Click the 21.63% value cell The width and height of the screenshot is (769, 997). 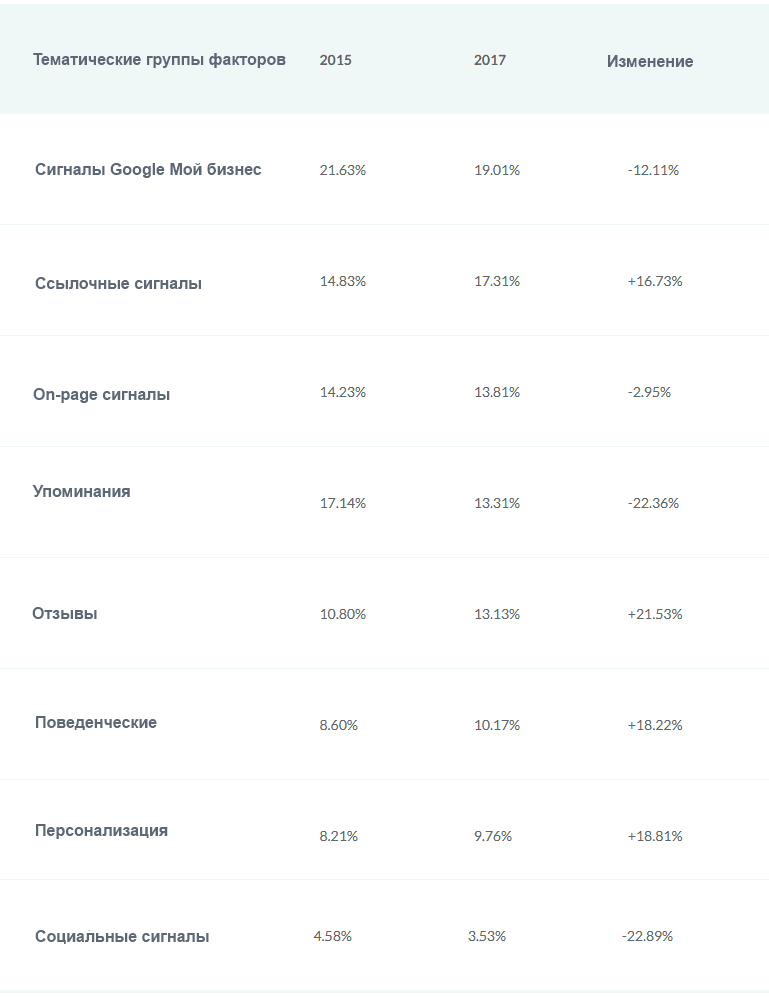(x=343, y=170)
